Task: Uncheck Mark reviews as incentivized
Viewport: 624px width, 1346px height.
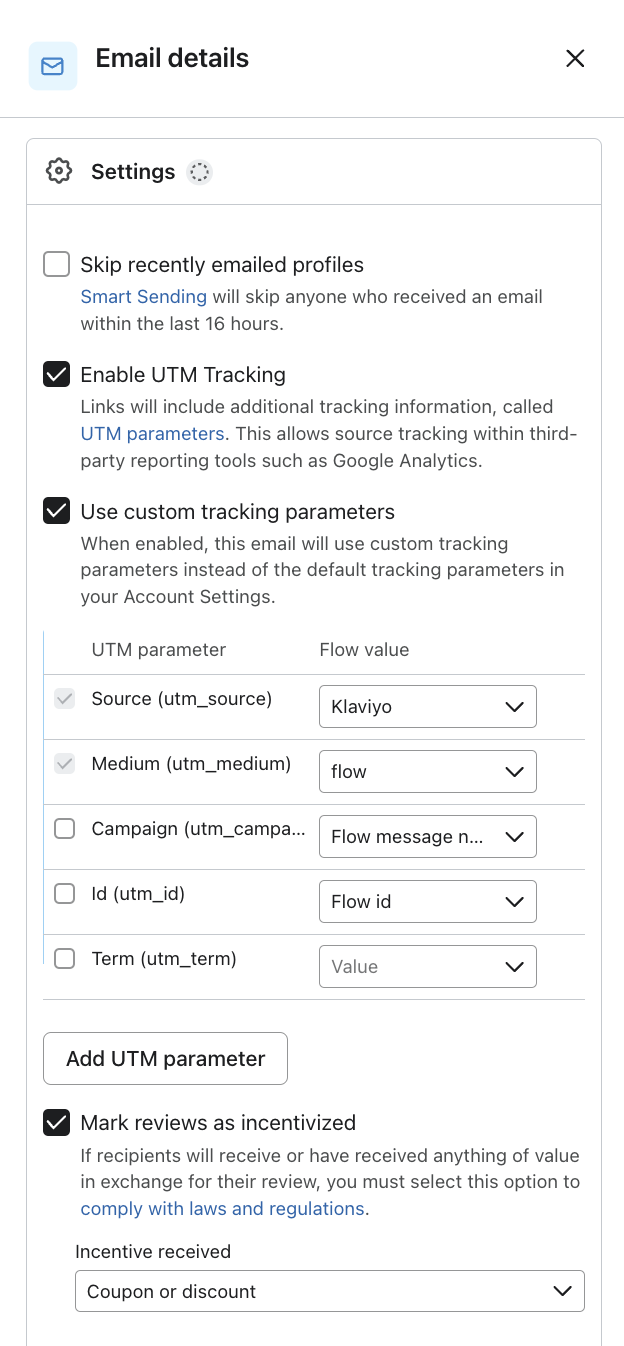Action: [56, 1122]
